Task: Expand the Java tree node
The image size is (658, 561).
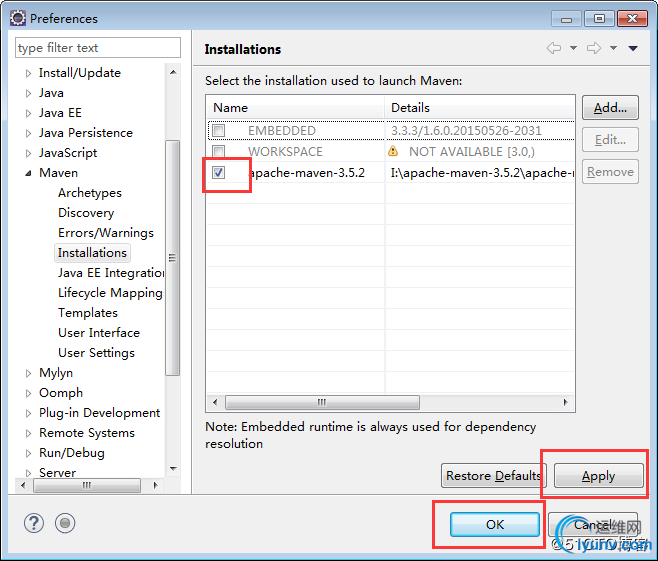Action: [x=28, y=93]
